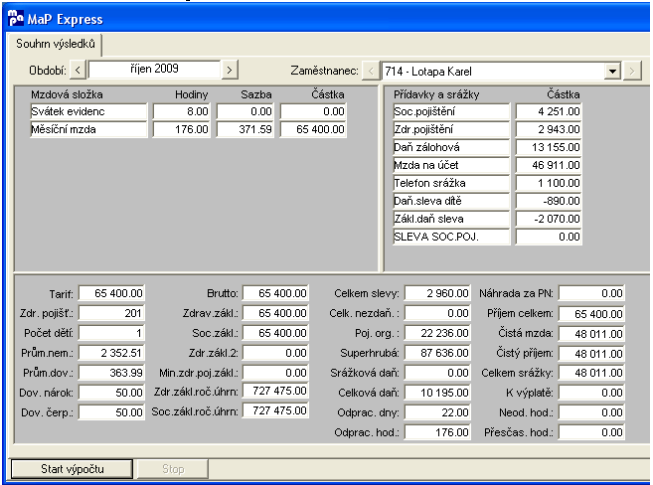Click the Dov. čerp. field

tap(111, 413)
